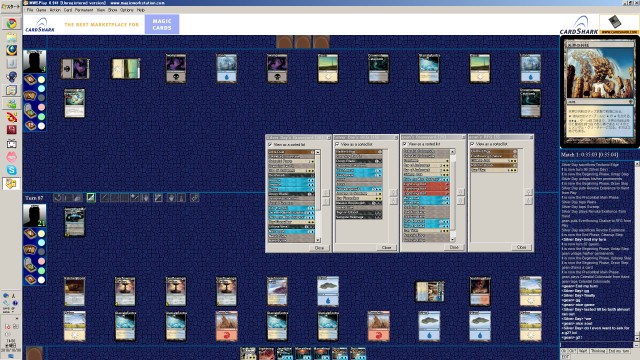Click the opponent's avatar portrait
640x360 pixels.
tap(34, 62)
